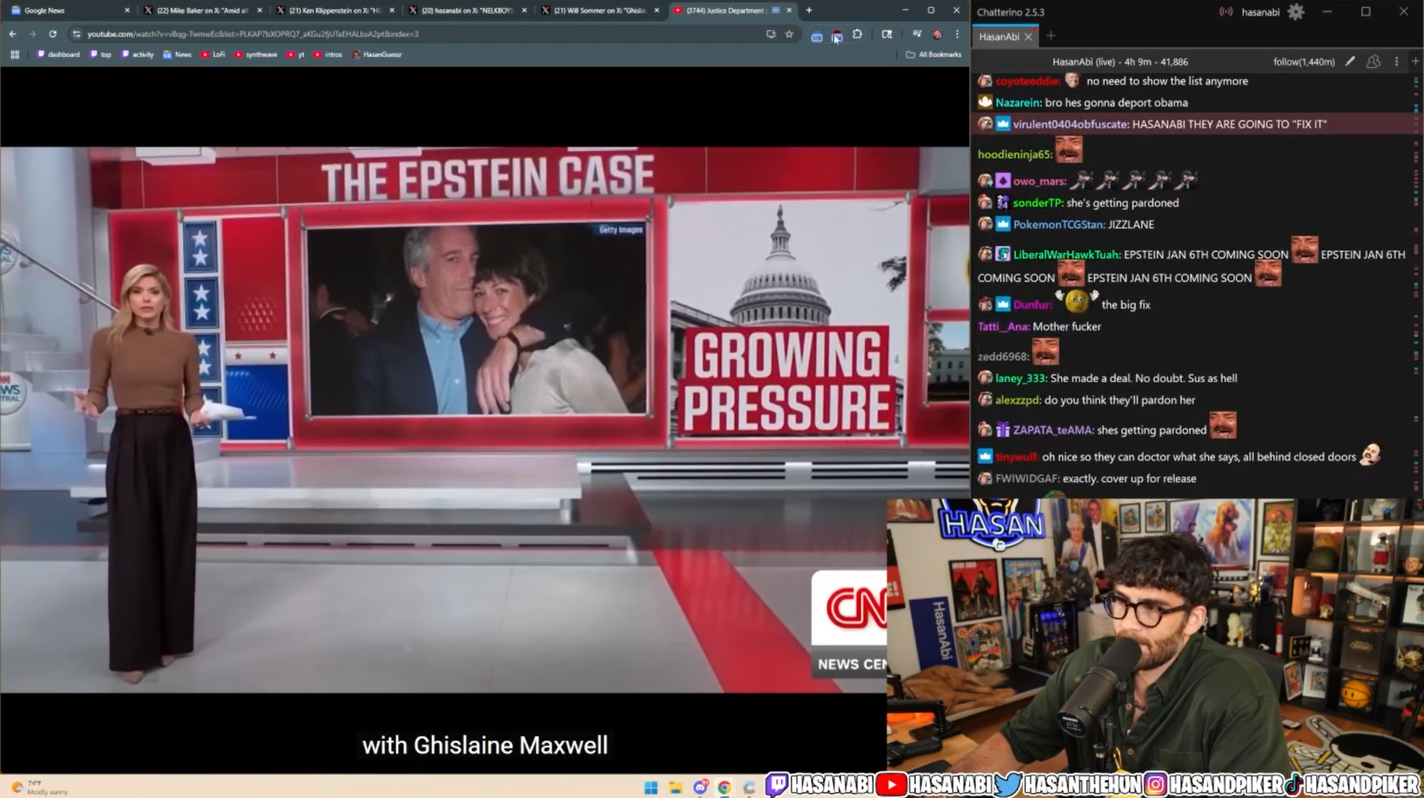Open the 'top' bookmark
Image resolution: width=1424 pixels, height=798 pixels.
coord(101,55)
